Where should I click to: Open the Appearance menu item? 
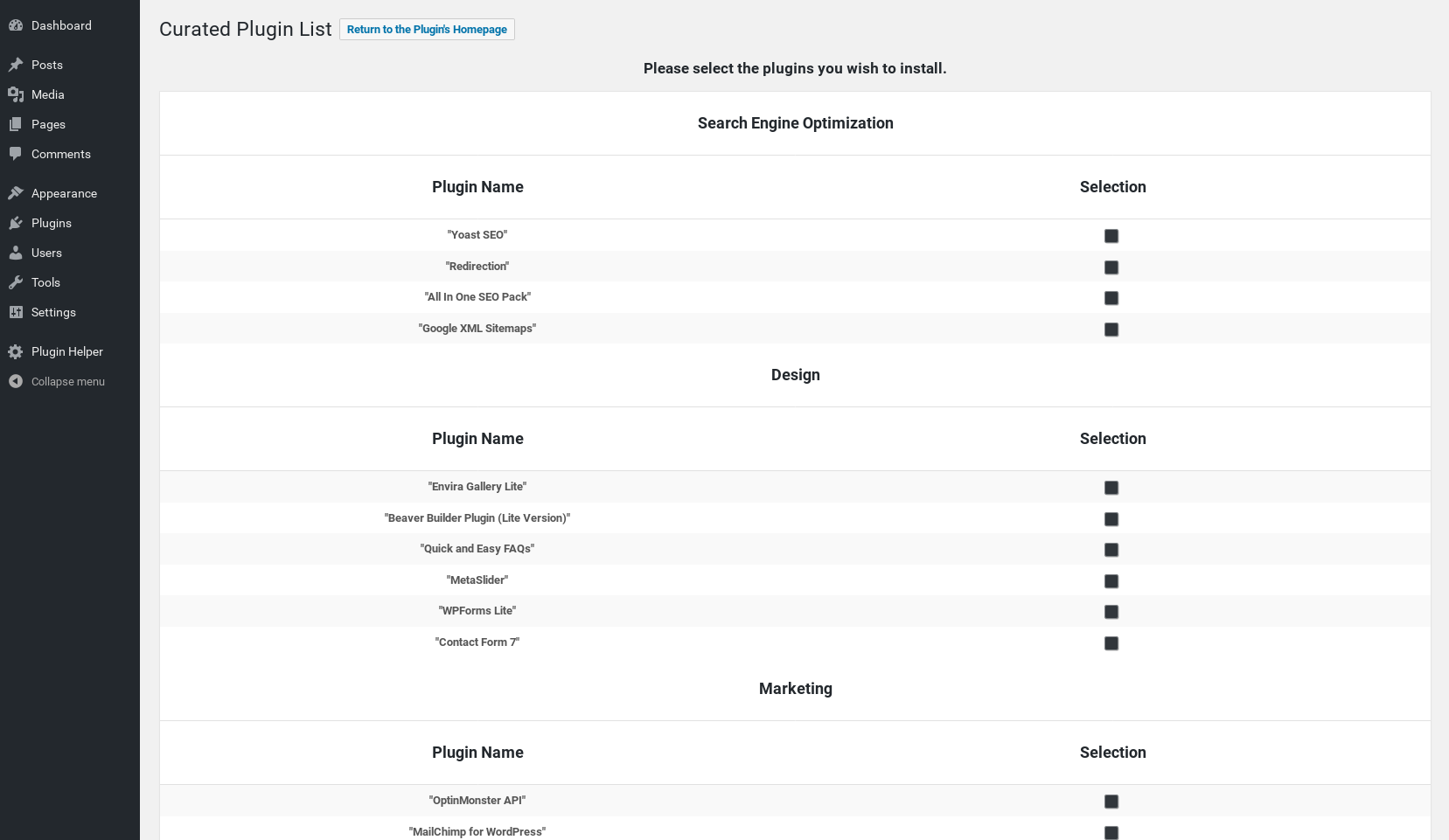pos(70,193)
